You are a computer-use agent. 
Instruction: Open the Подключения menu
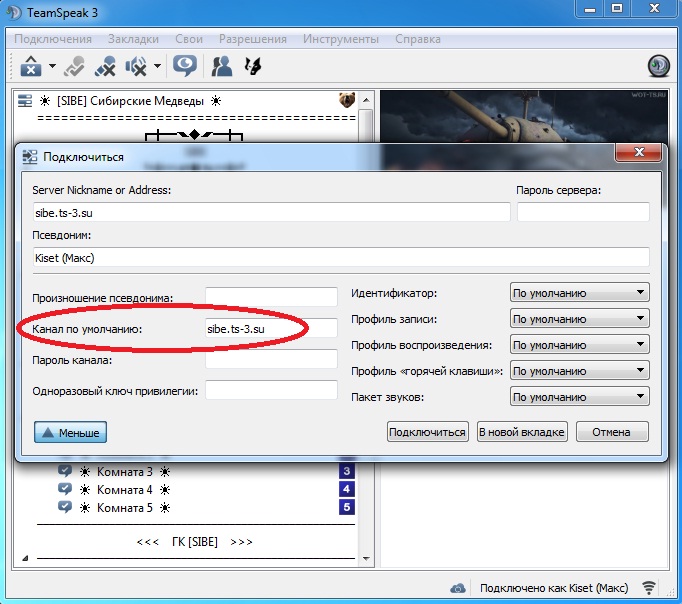coord(53,39)
